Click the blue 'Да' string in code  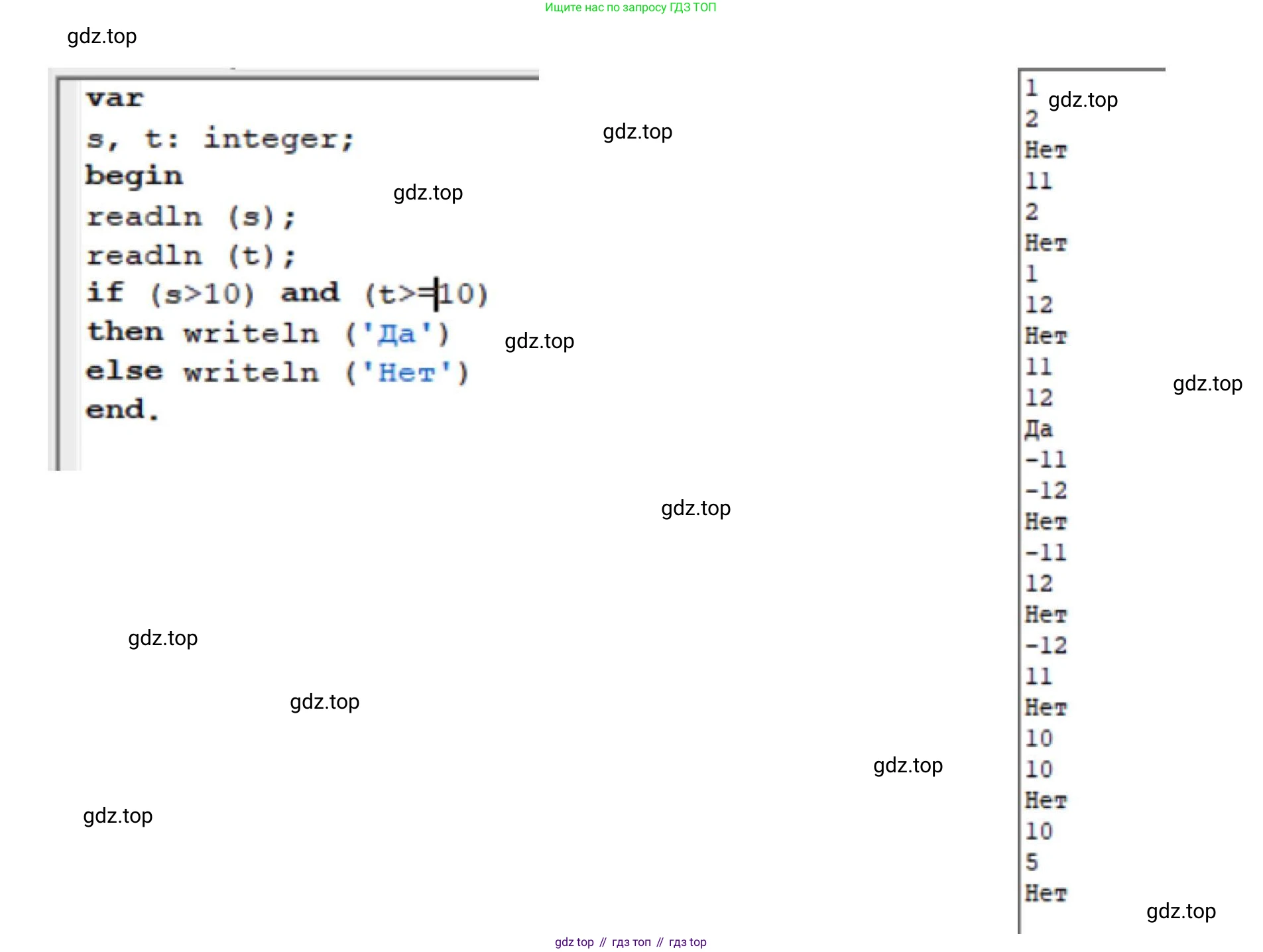396,333
